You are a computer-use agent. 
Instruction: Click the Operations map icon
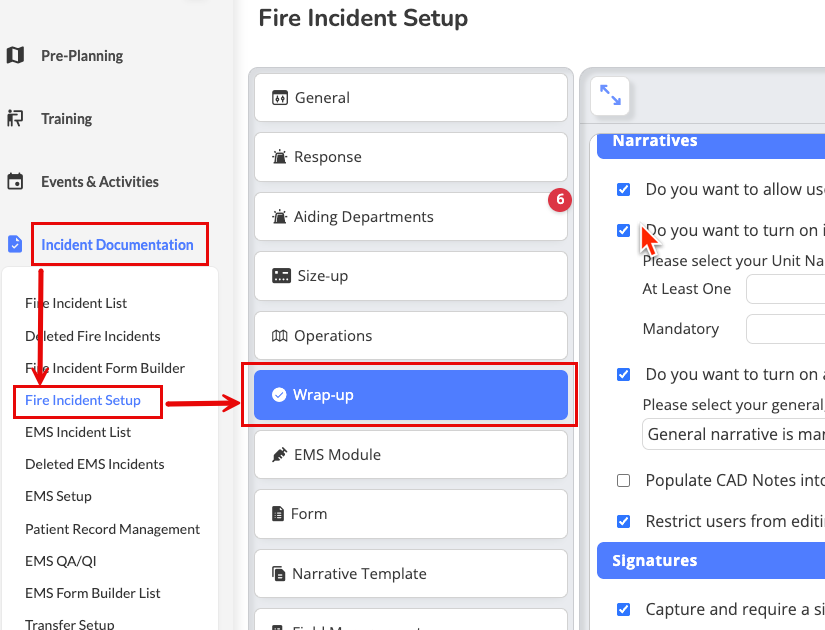coord(279,336)
